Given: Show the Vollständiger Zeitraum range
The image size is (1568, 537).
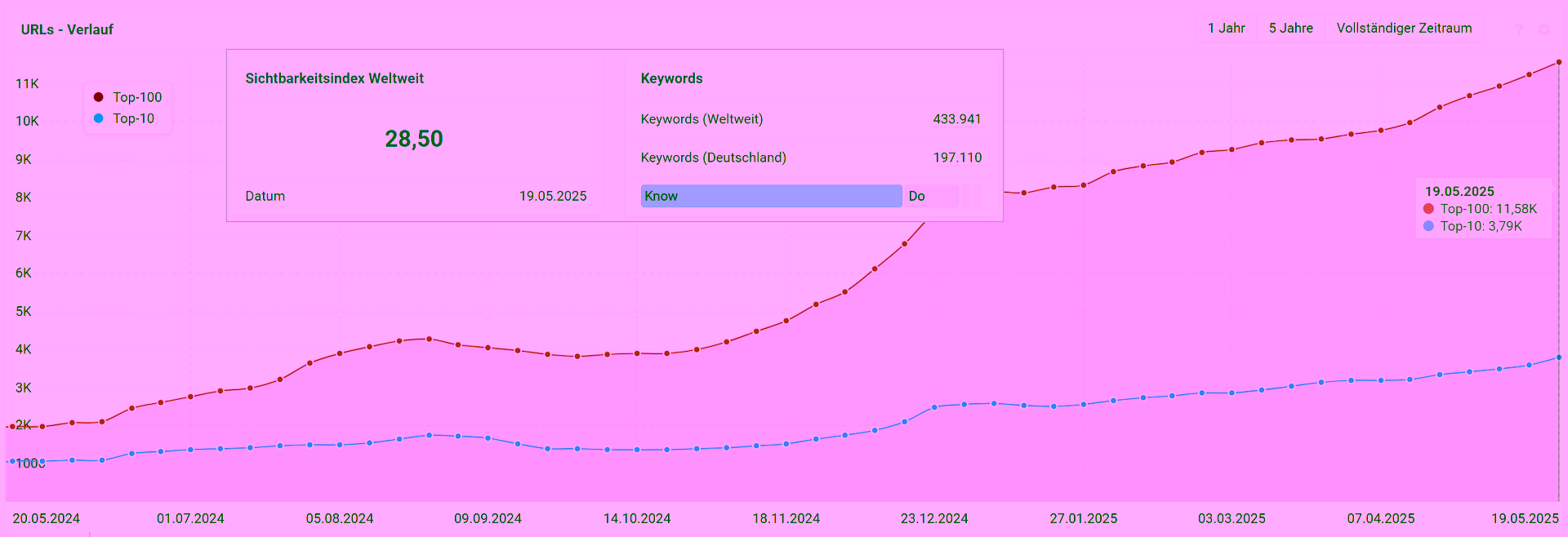Looking at the screenshot, I should (1404, 28).
